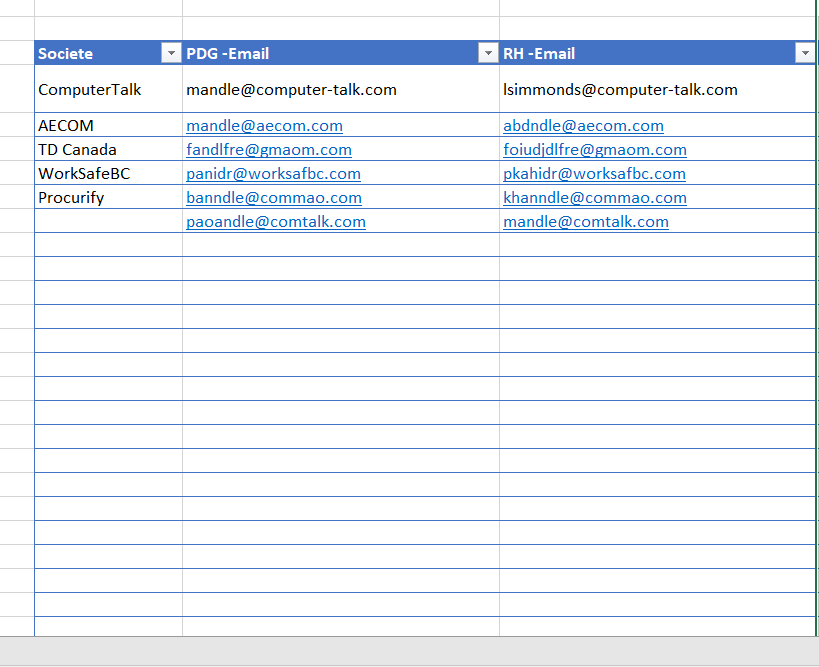Open the khanndle@commao.com link
Image resolution: width=819 pixels, height=667 pixels.
(x=594, y=198)
